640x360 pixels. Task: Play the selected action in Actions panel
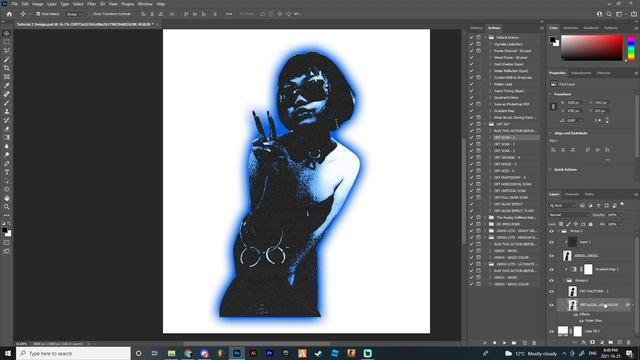(x=504, y=343)
